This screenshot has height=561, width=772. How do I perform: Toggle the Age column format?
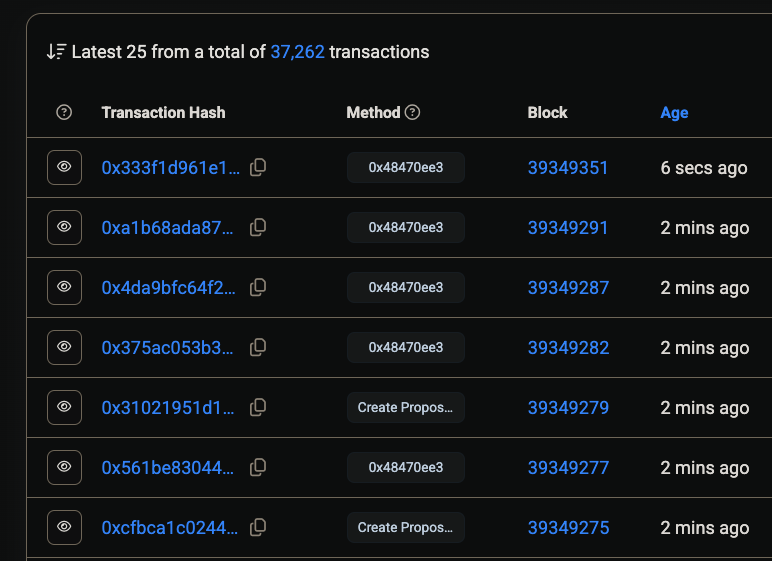[x=674, y=113]
